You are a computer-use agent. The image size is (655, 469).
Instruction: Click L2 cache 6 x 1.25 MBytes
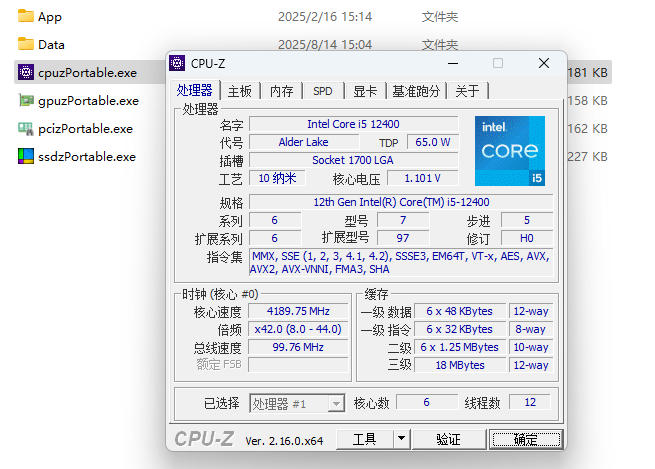click(460, 347)
